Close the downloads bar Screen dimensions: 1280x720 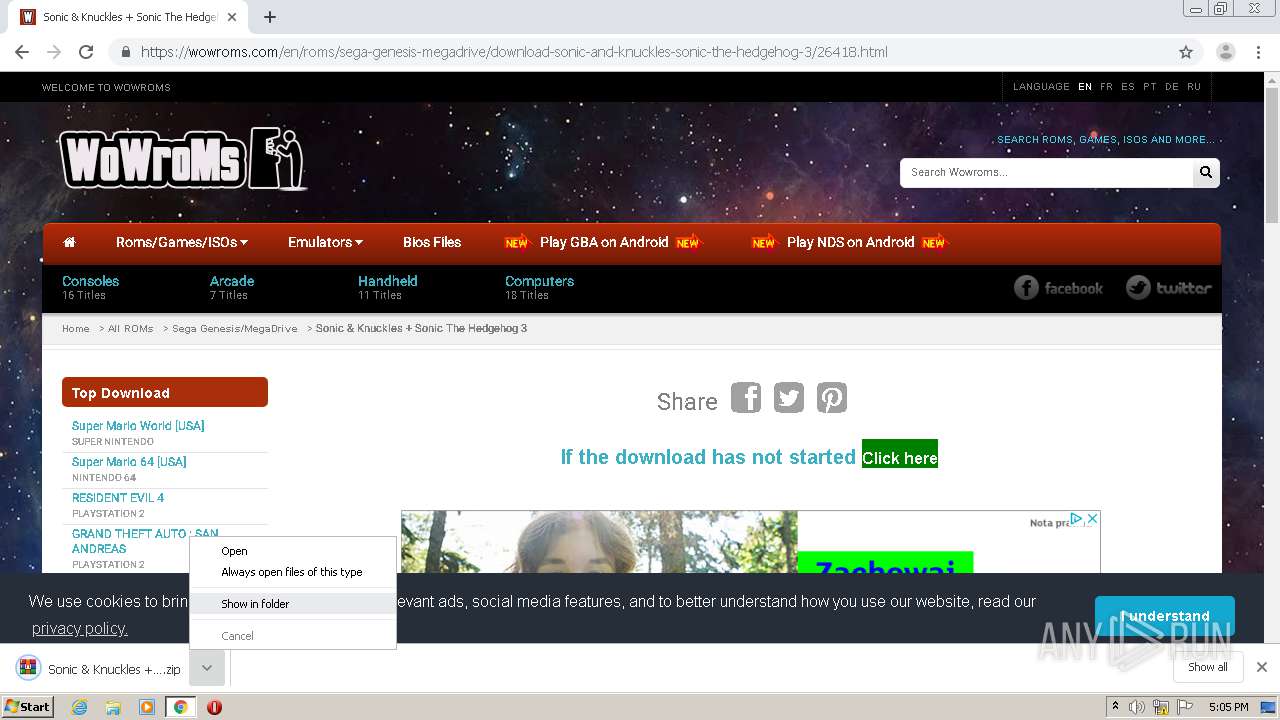point(1262,667)
